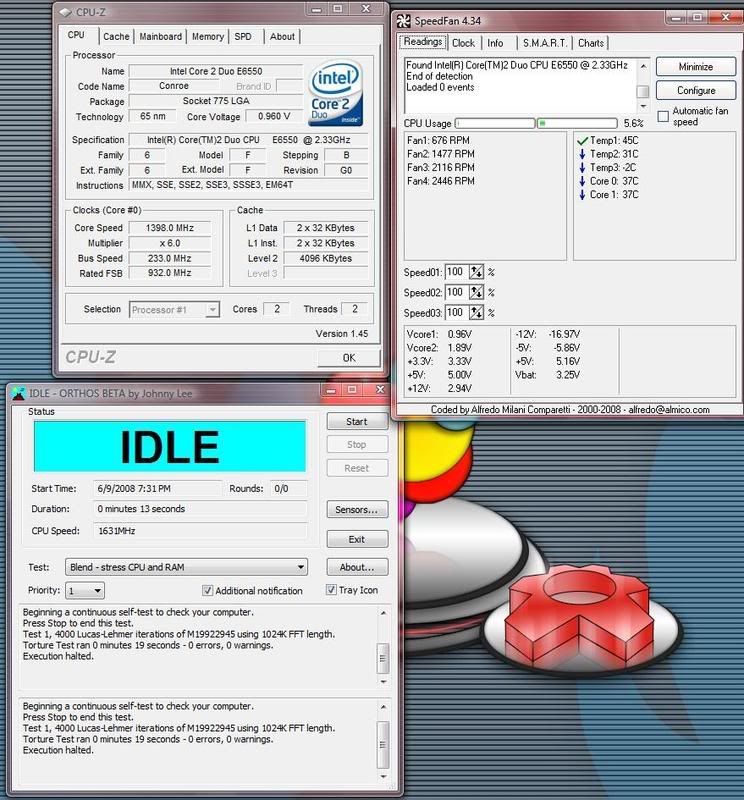This screenshot has width=744, height=800.
Task: Click the Exit button in ORTHOS
Action: coord(357,539)
